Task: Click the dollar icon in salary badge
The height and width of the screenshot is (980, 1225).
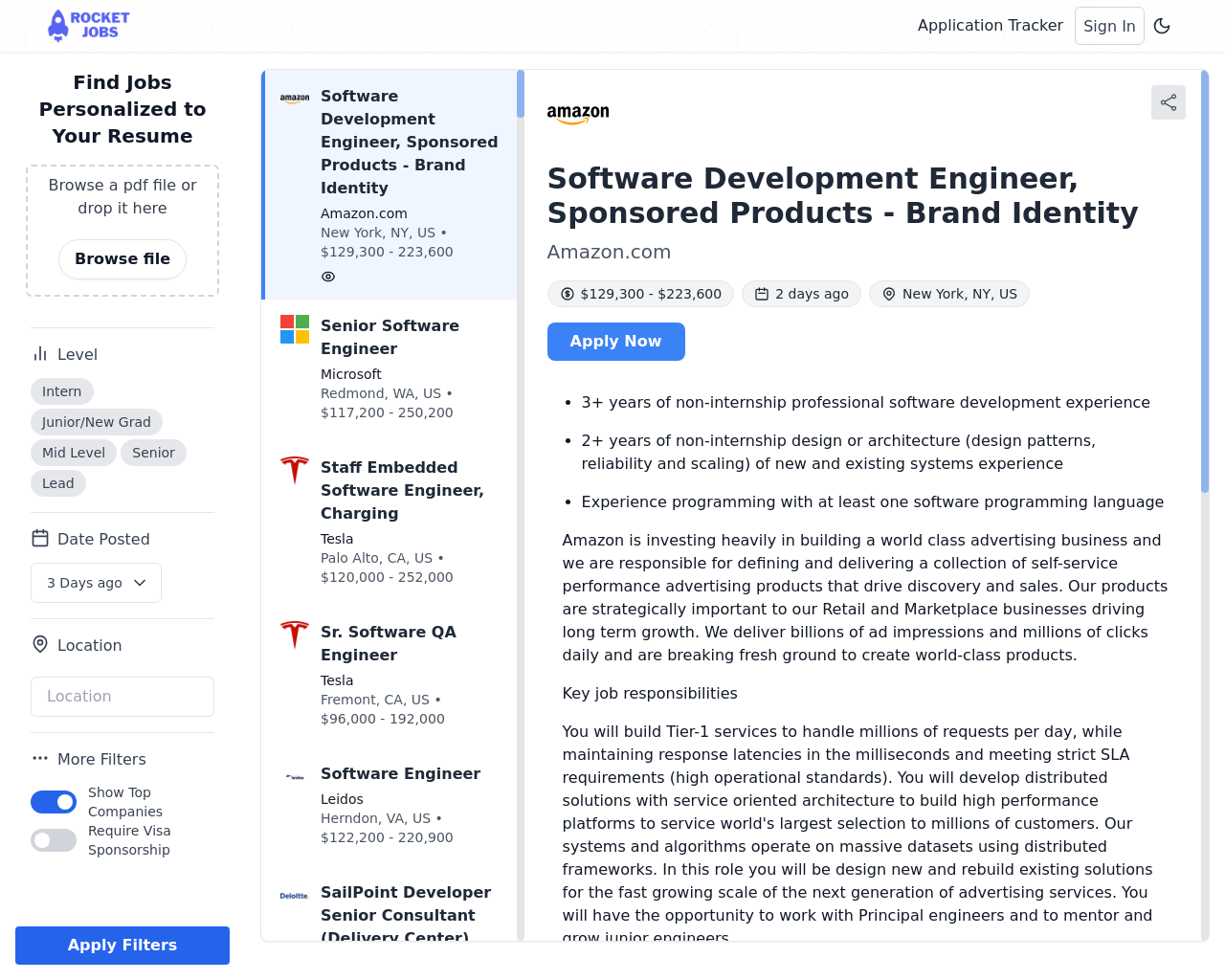Action: 568,294
